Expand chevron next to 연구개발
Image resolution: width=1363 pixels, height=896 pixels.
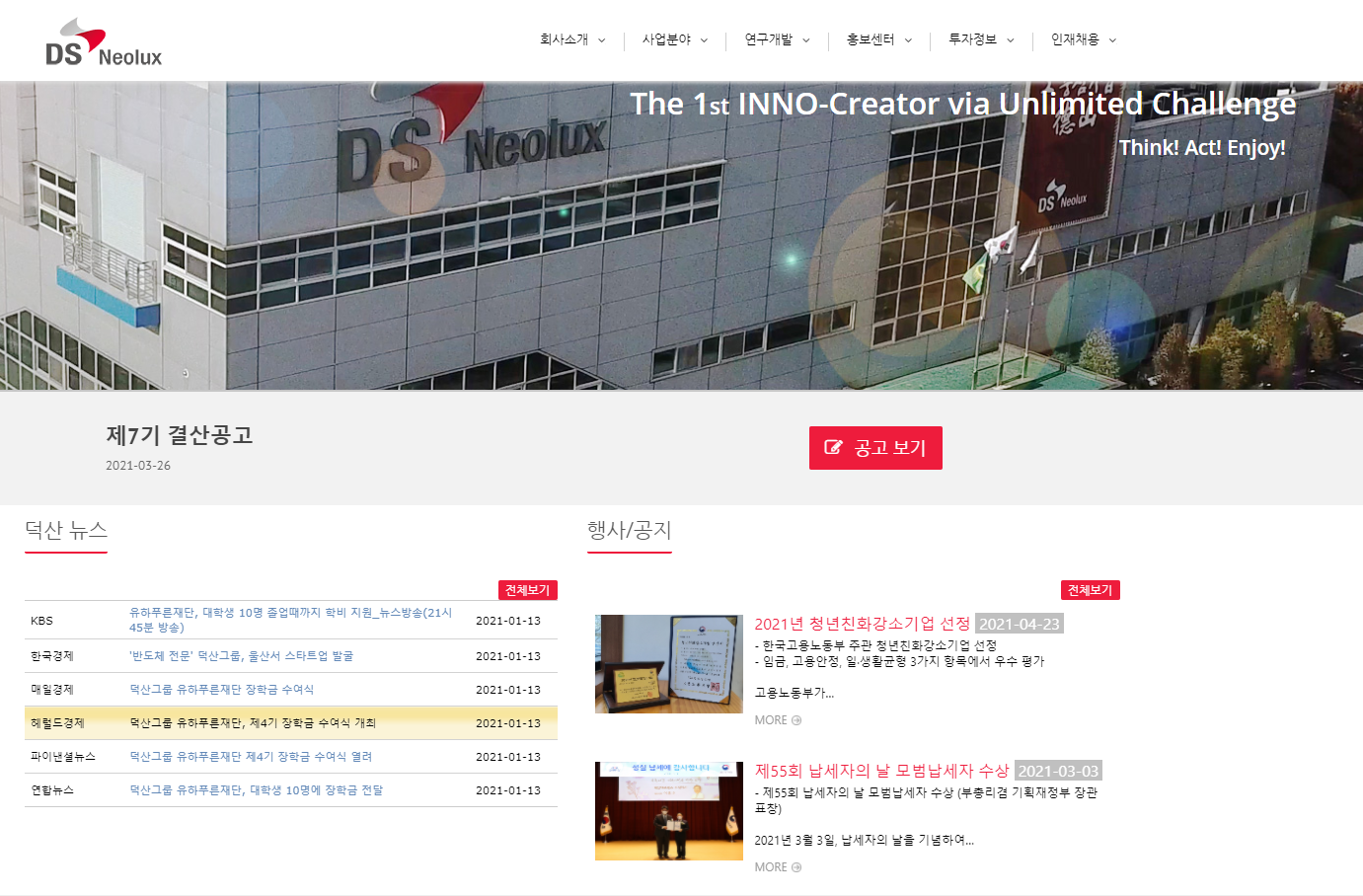[806, 40]
